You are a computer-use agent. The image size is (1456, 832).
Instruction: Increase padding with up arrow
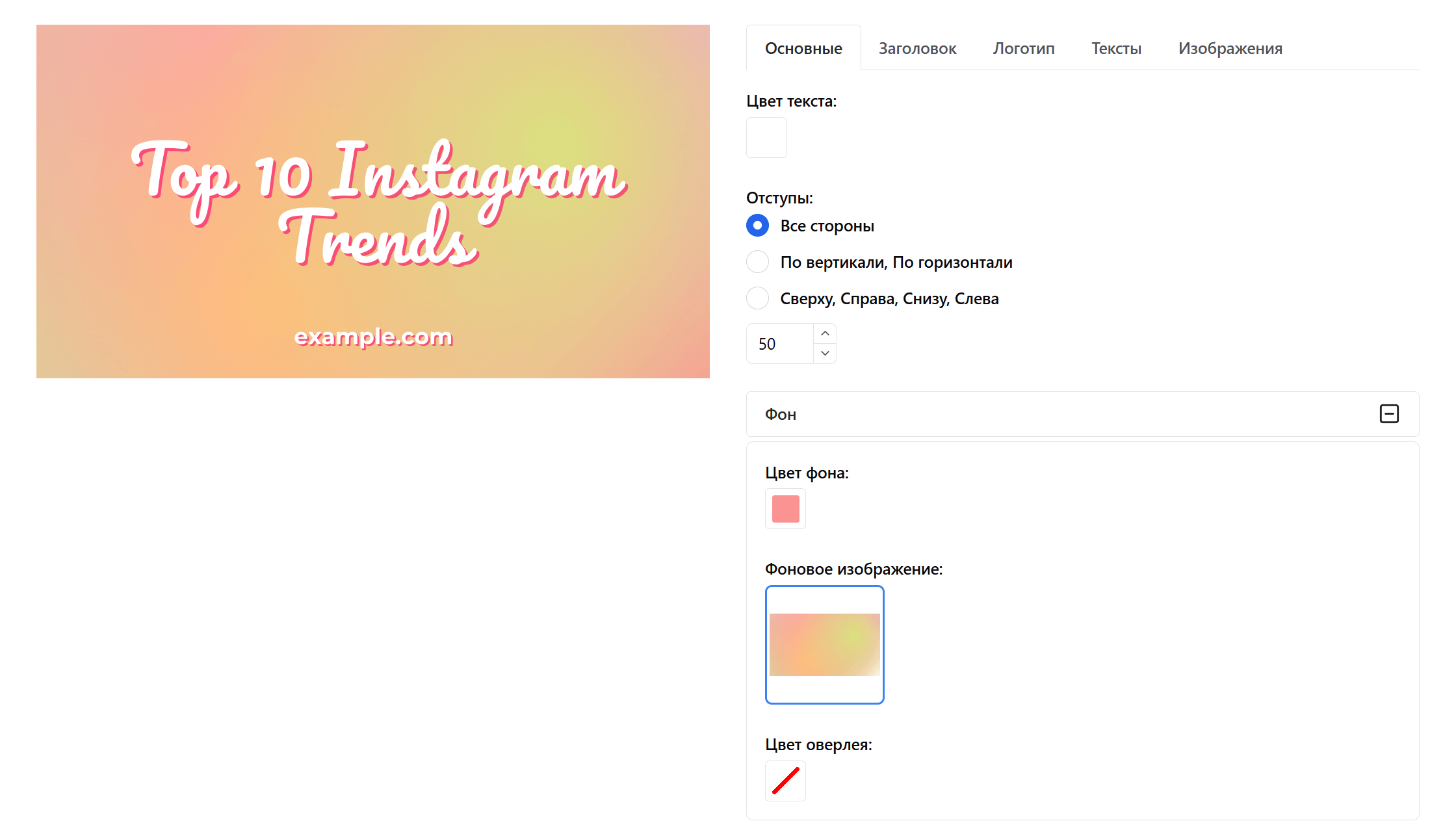pyautogui.click(x=825, y=333)
